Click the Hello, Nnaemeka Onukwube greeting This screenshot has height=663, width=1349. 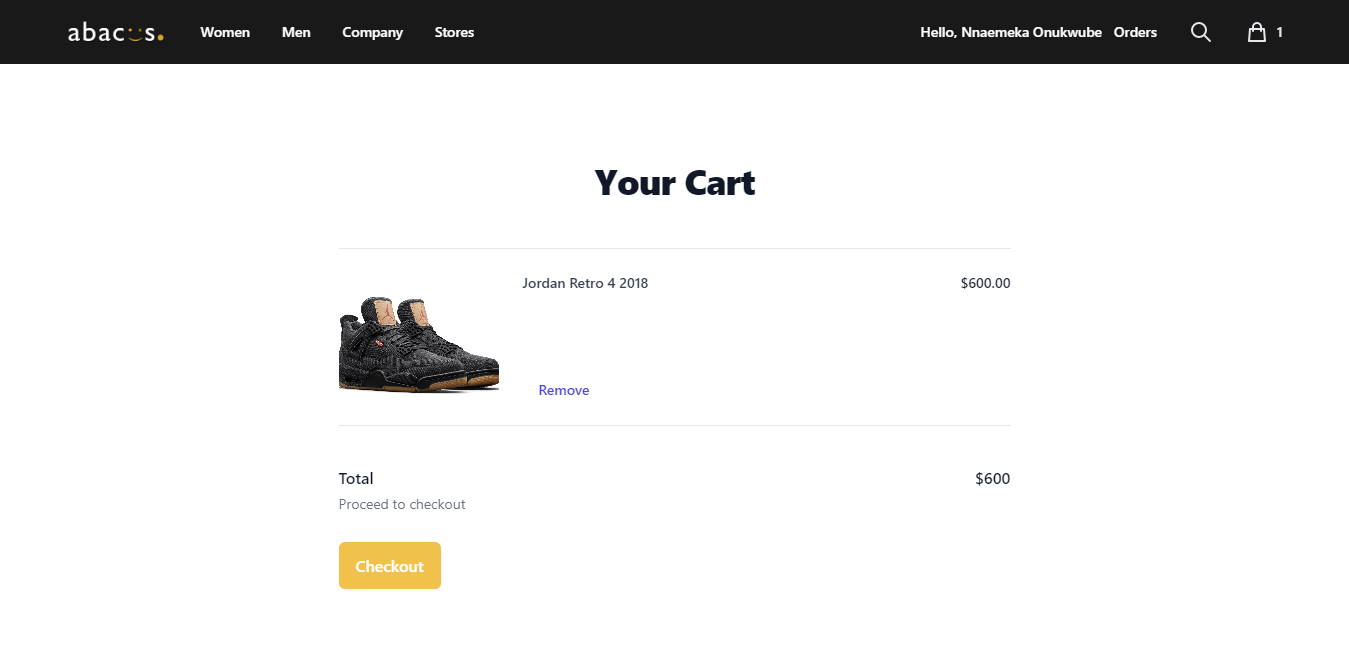tap(1011, 32)
